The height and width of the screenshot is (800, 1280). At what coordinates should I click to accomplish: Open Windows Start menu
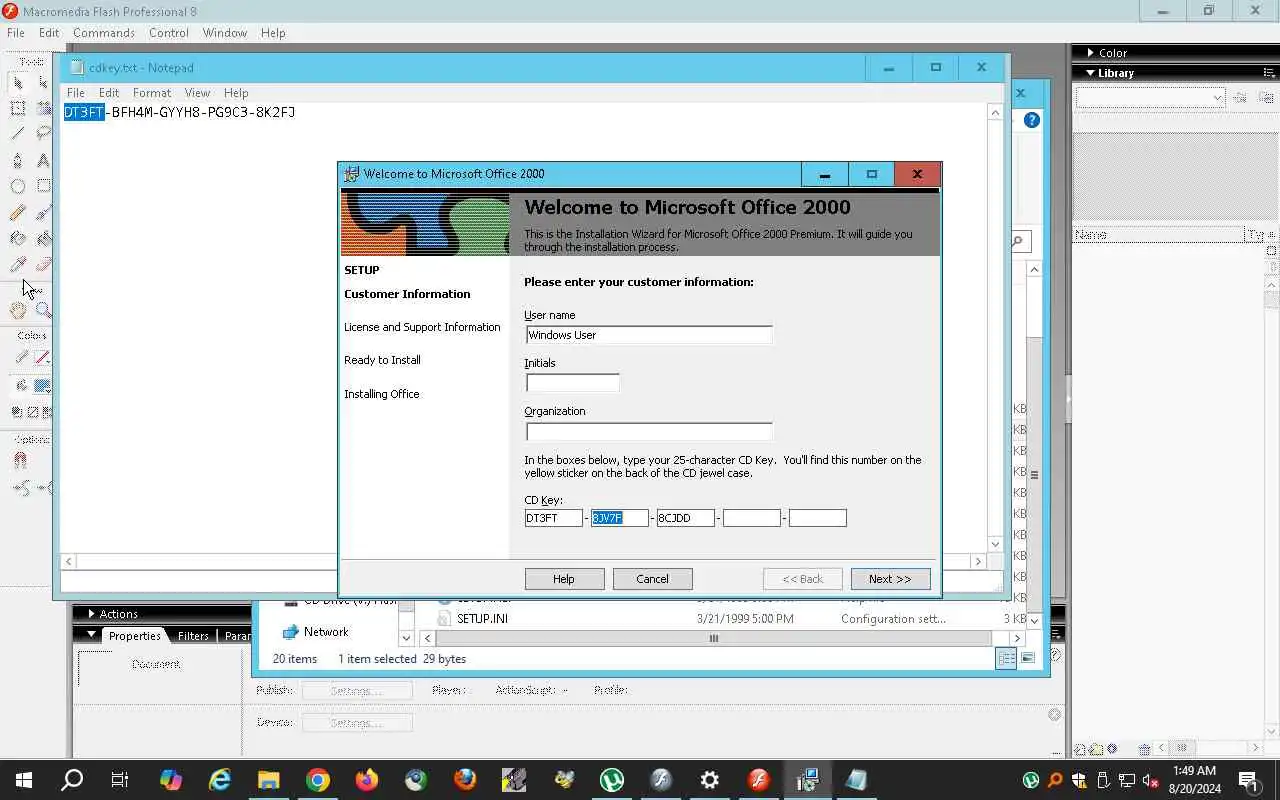coord(24,780)
